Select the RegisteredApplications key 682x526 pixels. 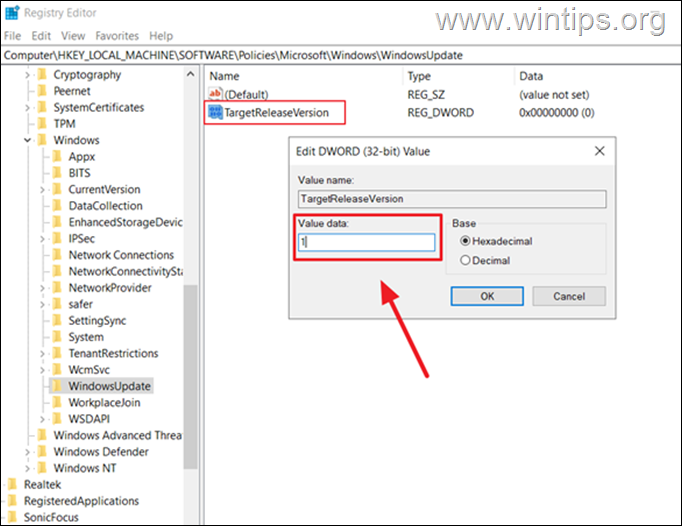point(81,501)
